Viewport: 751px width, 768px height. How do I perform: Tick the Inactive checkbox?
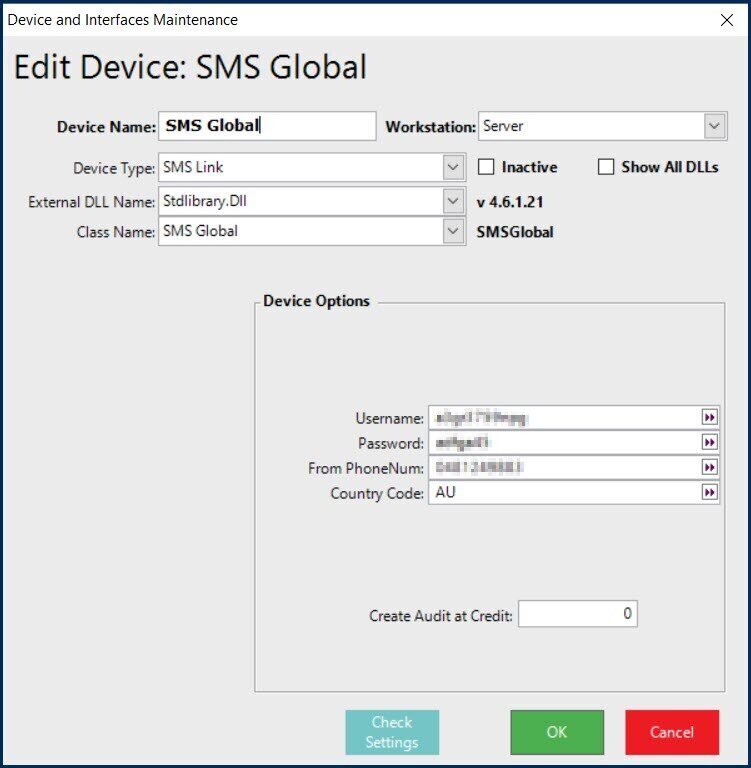(486, 167)
